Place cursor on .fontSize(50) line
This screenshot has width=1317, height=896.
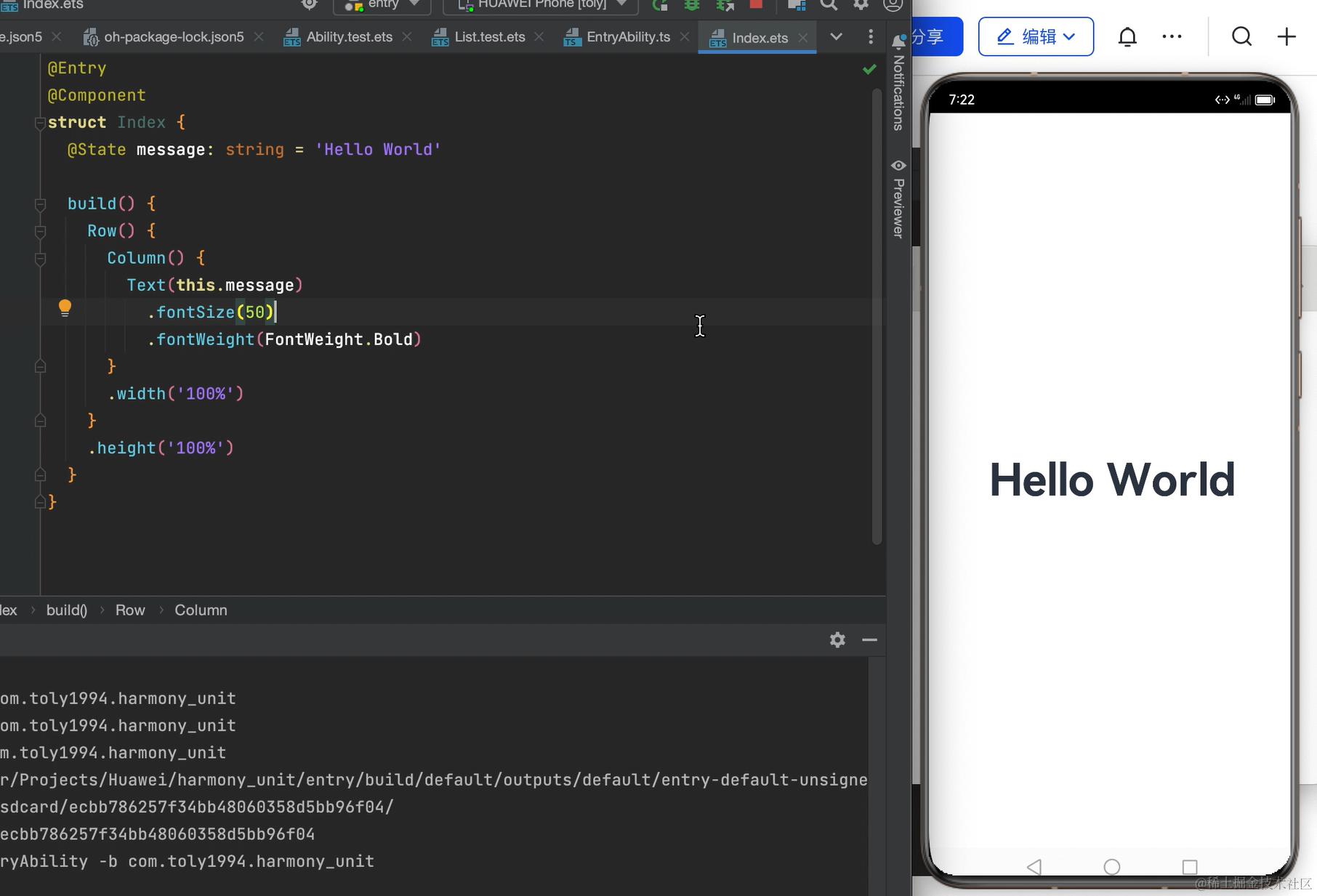[211, 312]
